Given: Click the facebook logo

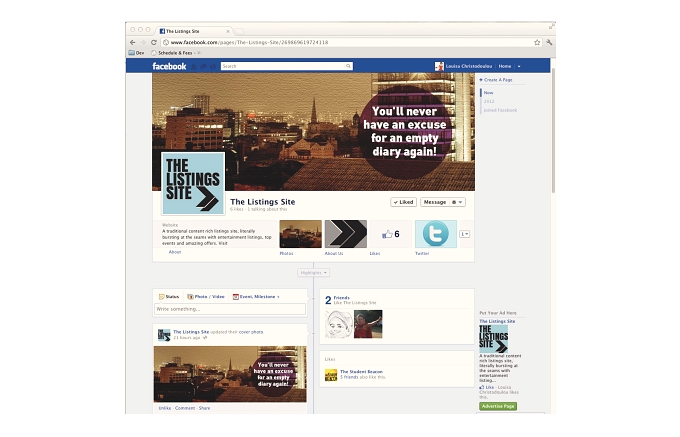Looking at the screenshot, I should tap(169, 66).
